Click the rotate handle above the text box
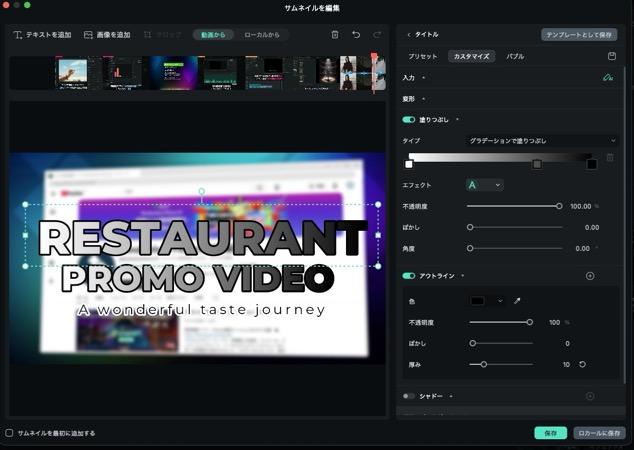Screen dimensions: 634x450 [x=201, y=191]
